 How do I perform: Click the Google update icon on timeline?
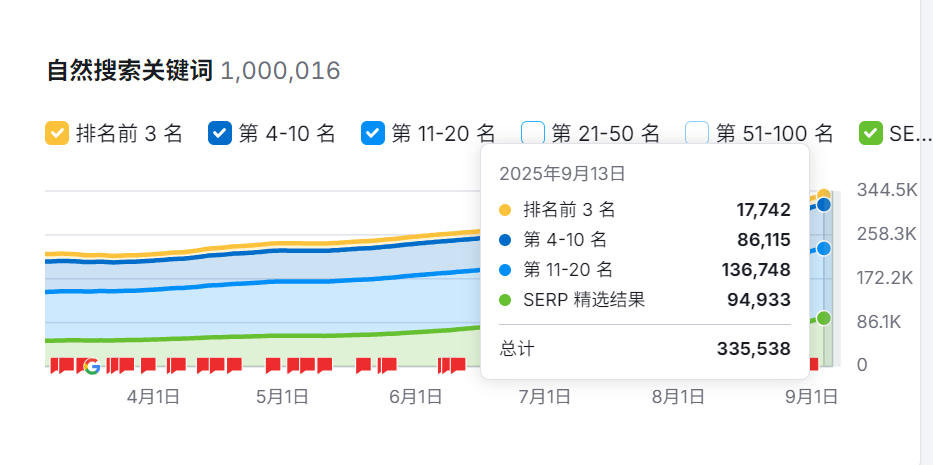tap(91, 366)
